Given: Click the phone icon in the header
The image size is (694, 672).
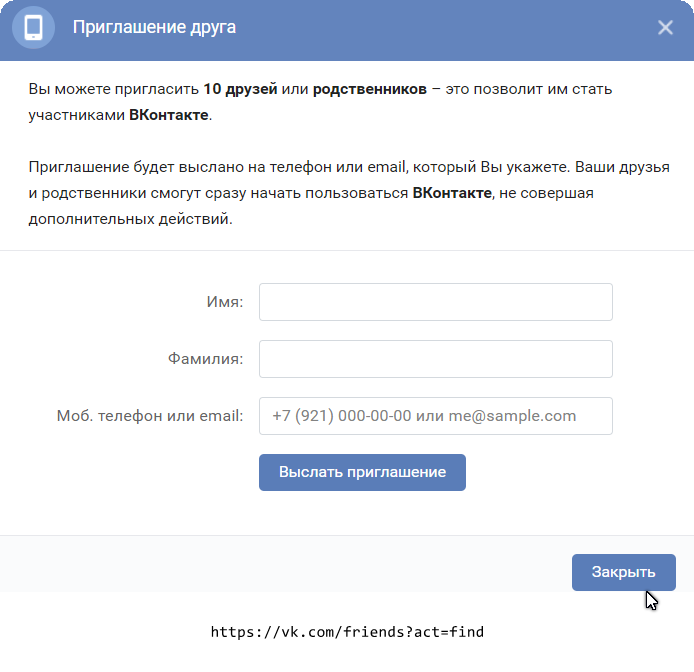Looking at the screenshot, I should click(33, 27).
